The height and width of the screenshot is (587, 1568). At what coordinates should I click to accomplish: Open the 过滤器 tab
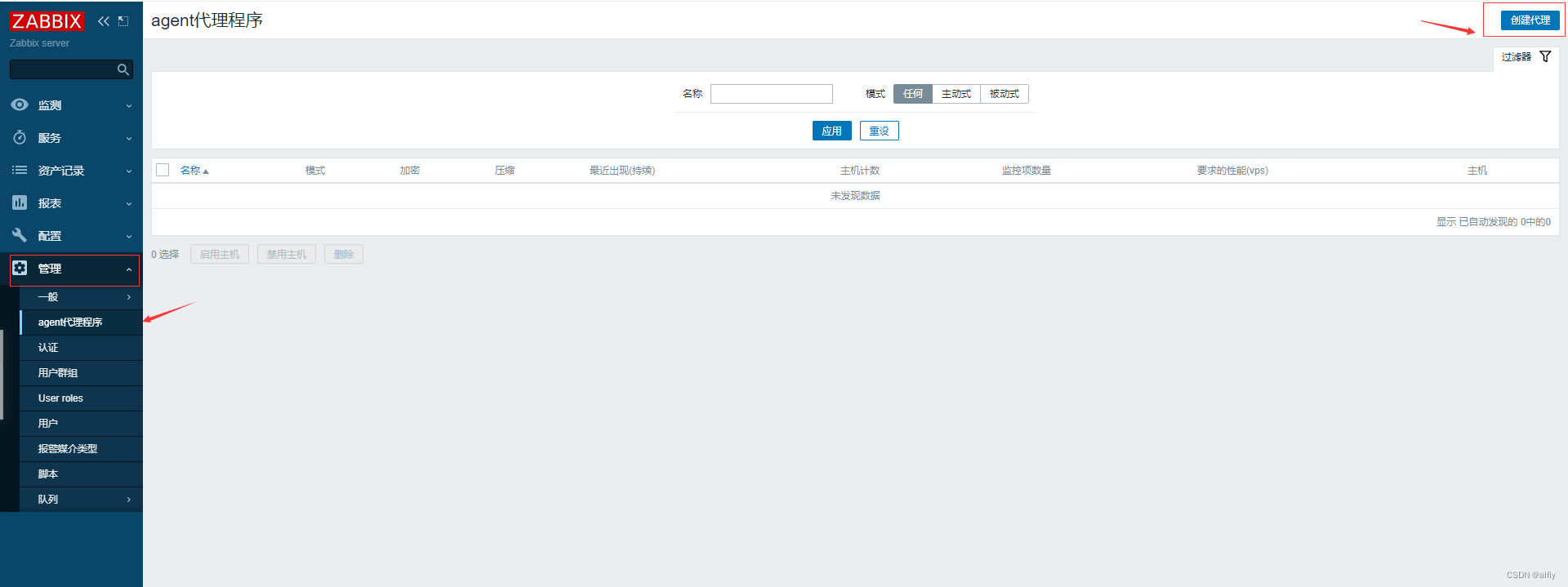pos(1526,57)
